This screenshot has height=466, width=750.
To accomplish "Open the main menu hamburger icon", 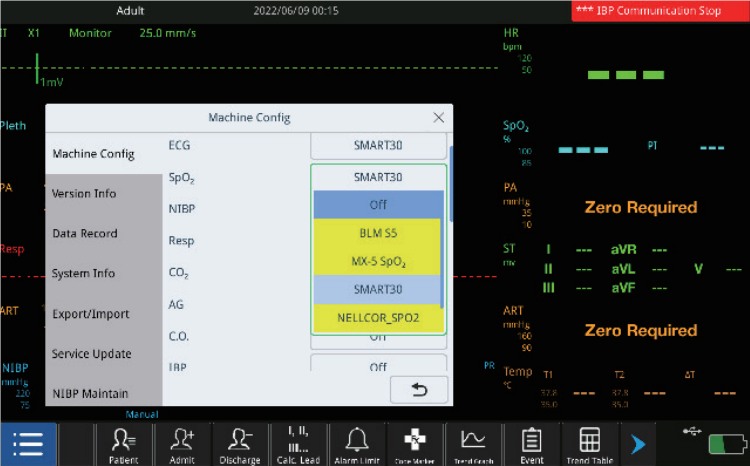I will click(28, 444).
